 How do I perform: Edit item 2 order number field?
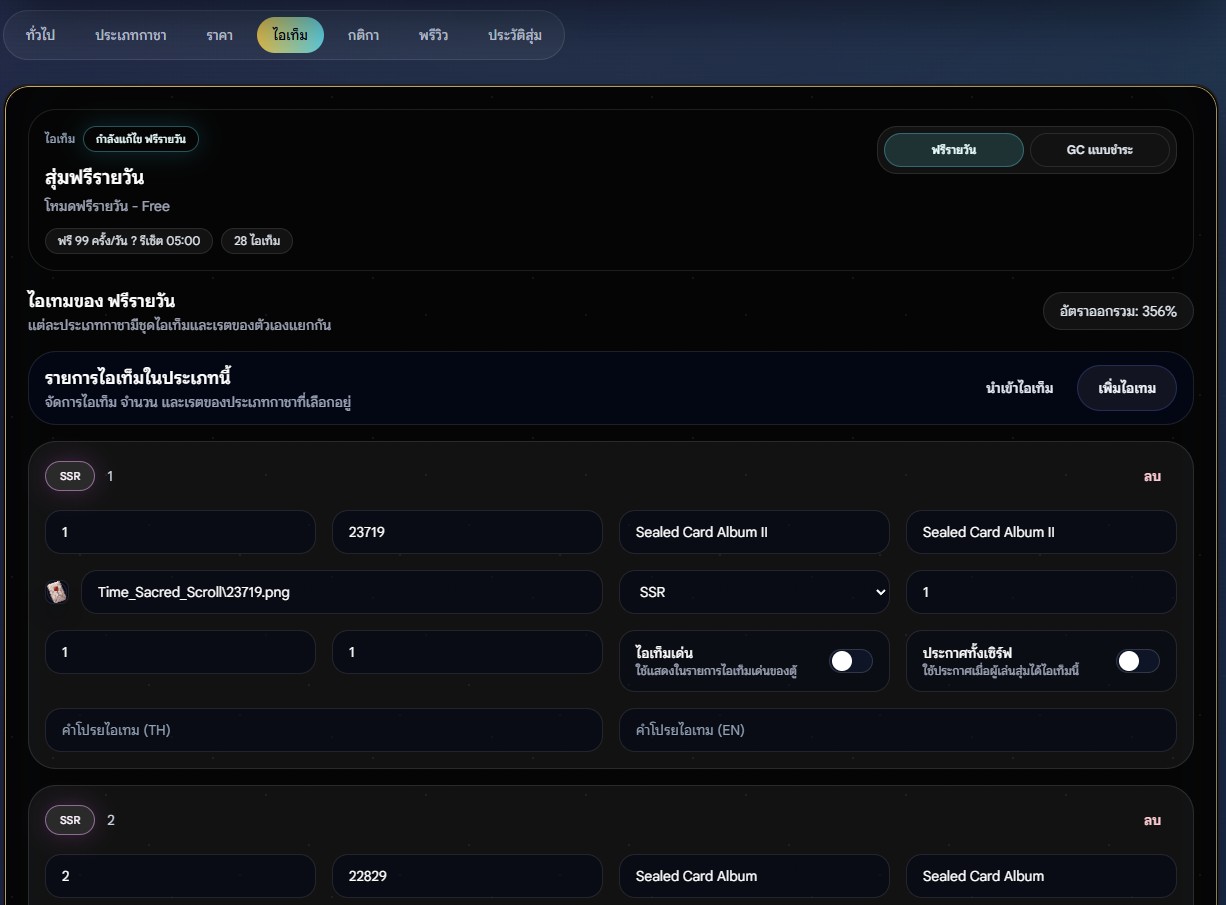pyautogui.click(x=180, y=876)
